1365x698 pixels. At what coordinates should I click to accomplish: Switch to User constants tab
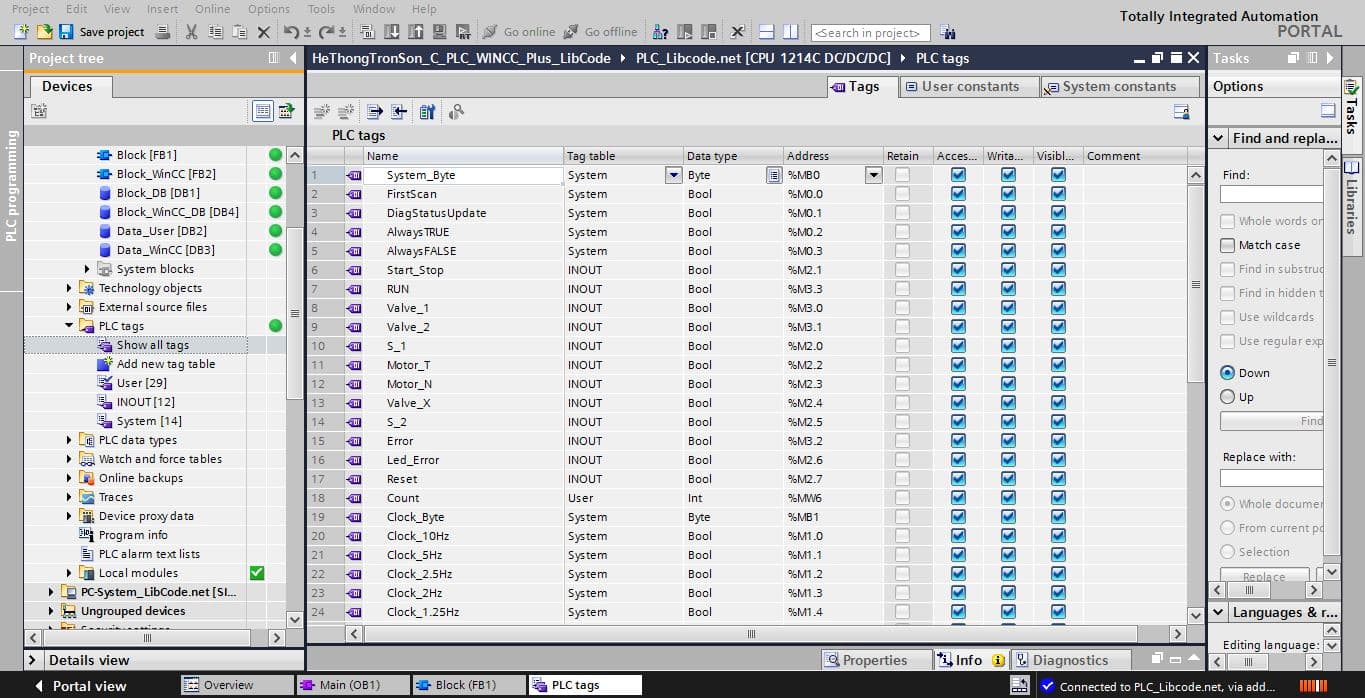tap(969, 86)
